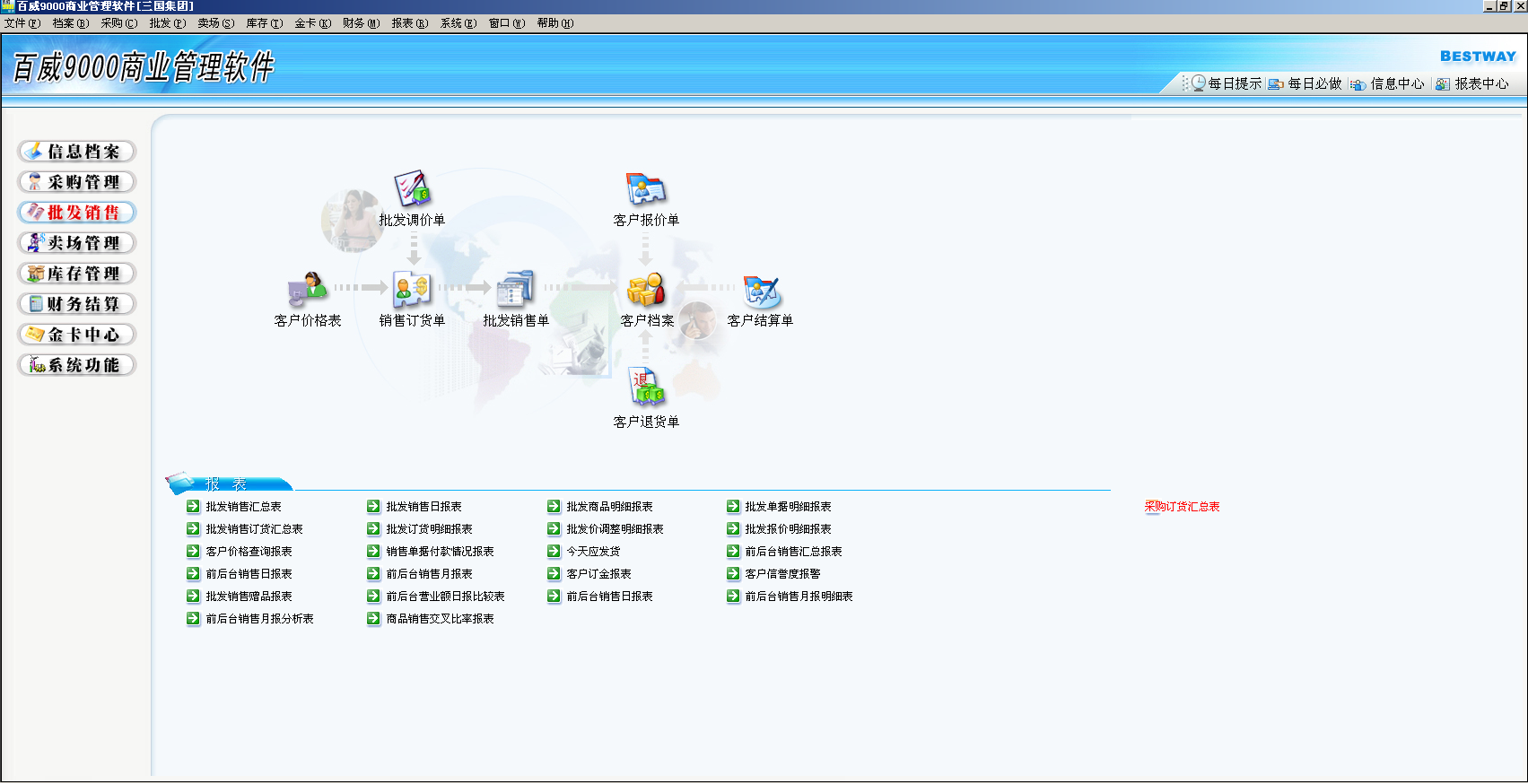Viewport: 1528px width, 784px height.
Task: Open the 批发 menu
Action: (x=168, y=23)
